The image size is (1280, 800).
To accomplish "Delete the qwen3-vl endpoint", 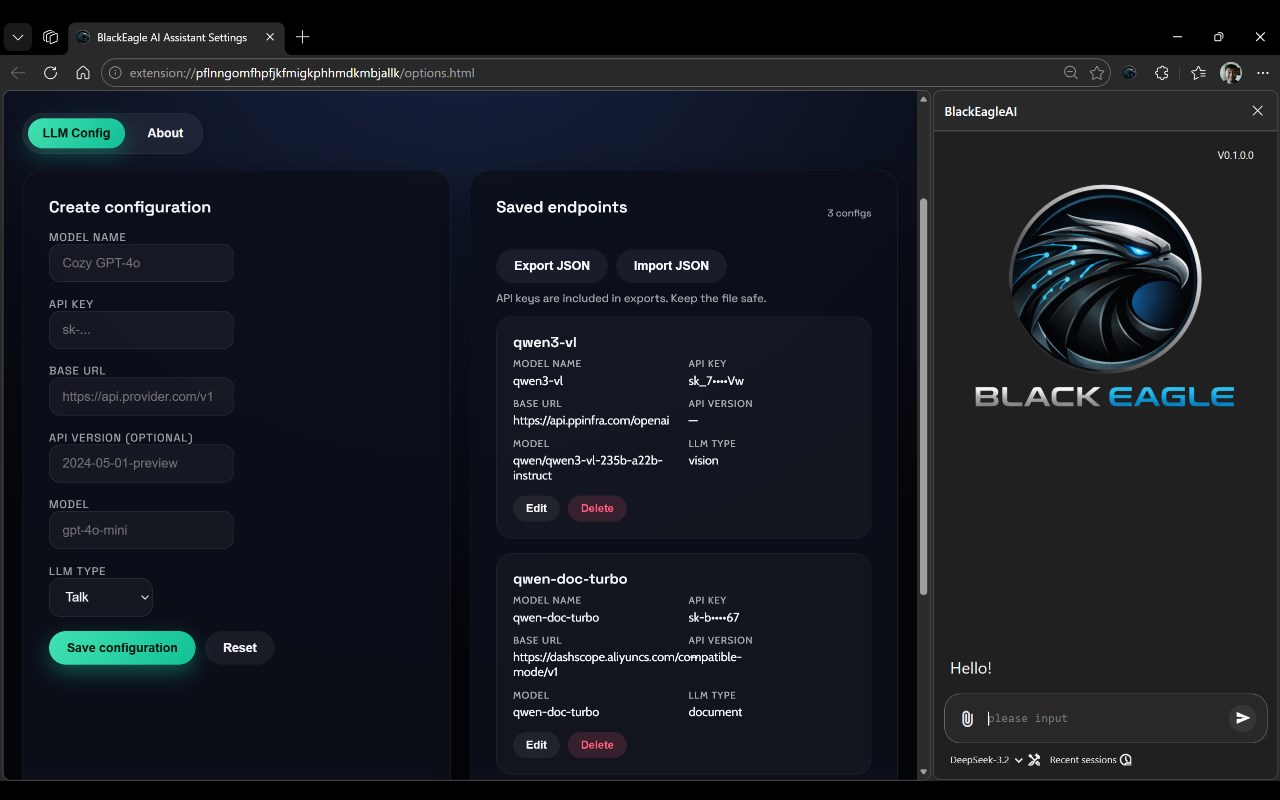I will click(597, 508).
